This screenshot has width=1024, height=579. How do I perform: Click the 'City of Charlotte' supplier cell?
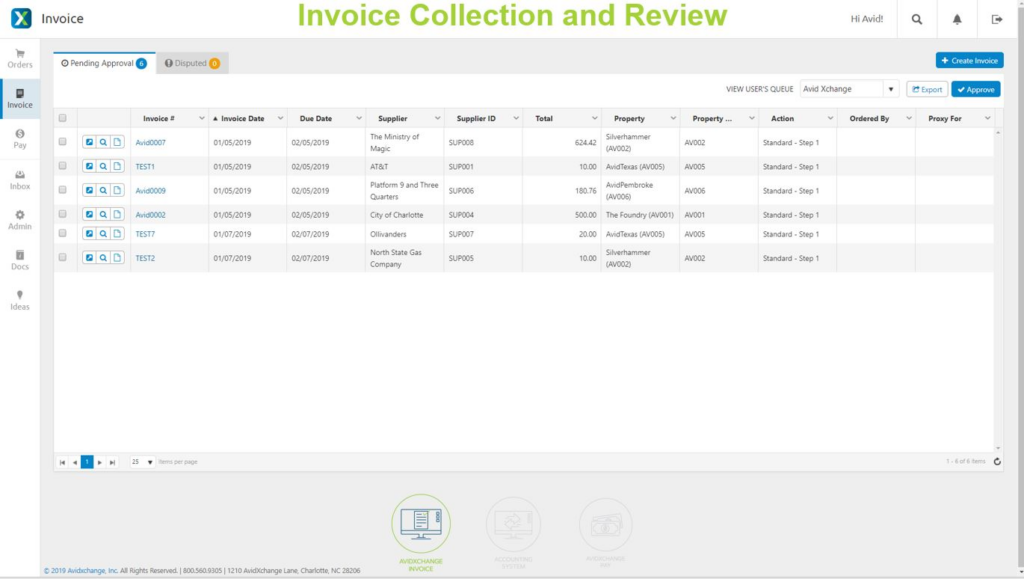396,215
